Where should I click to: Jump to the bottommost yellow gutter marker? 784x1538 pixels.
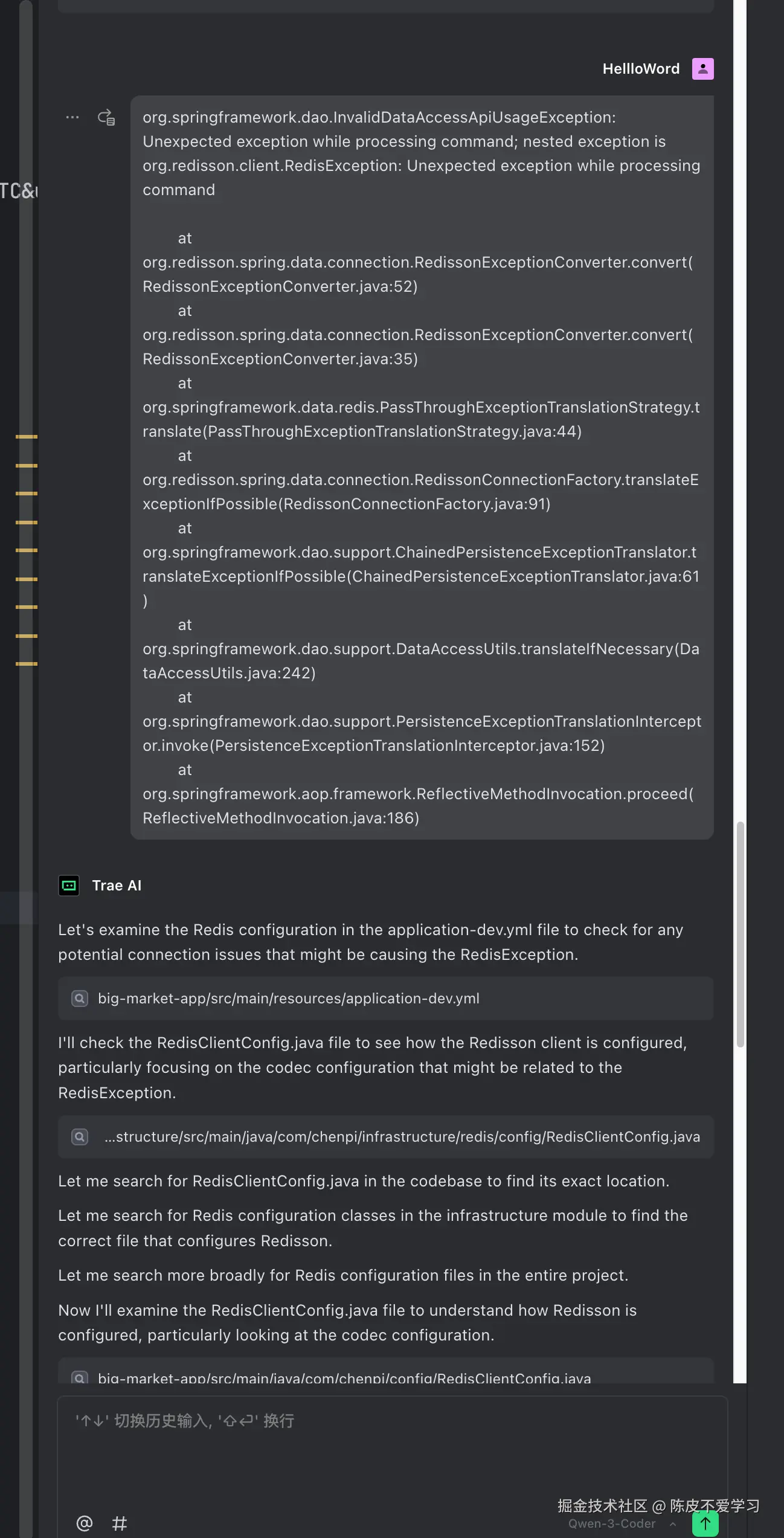click(27, 663)
